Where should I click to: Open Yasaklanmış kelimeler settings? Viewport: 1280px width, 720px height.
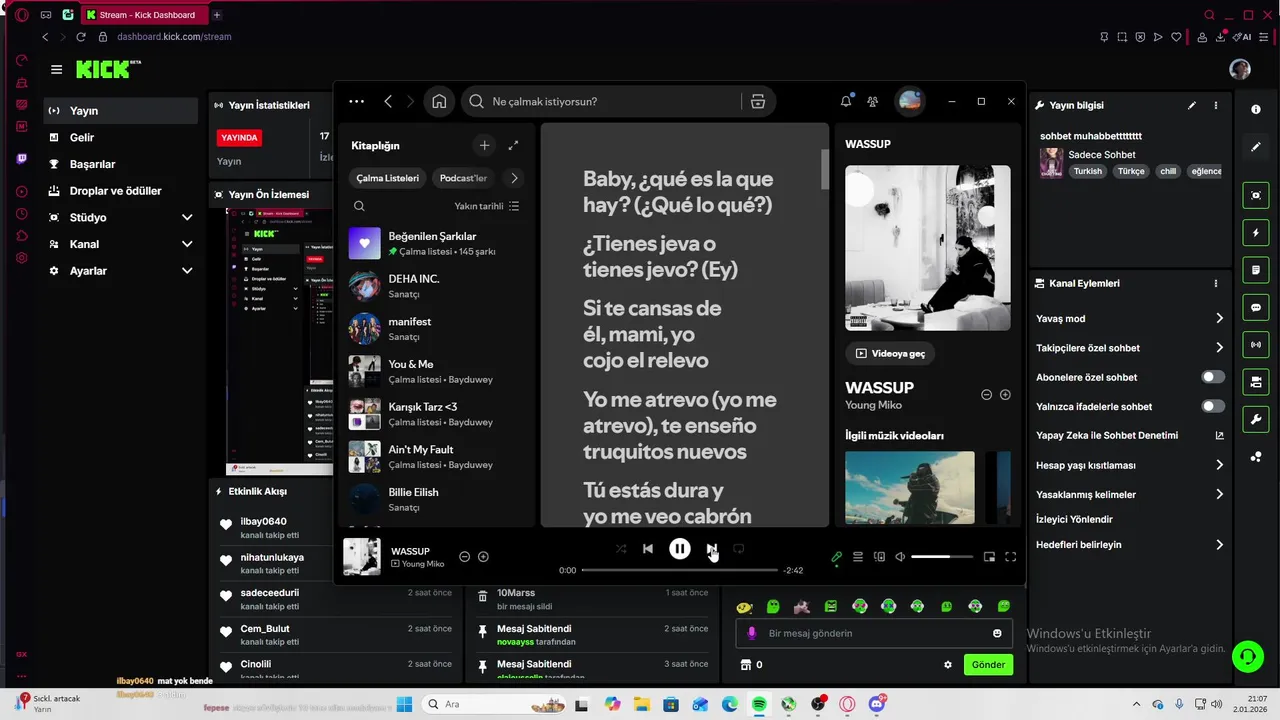click(x=1130, y=494)
